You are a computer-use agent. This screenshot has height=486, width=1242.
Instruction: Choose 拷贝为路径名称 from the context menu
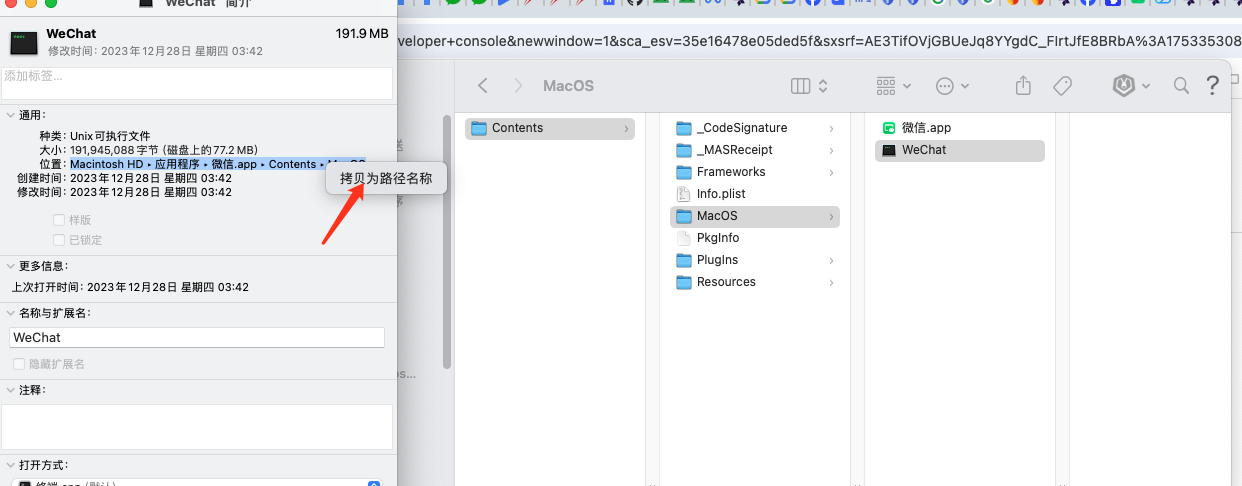386,178
